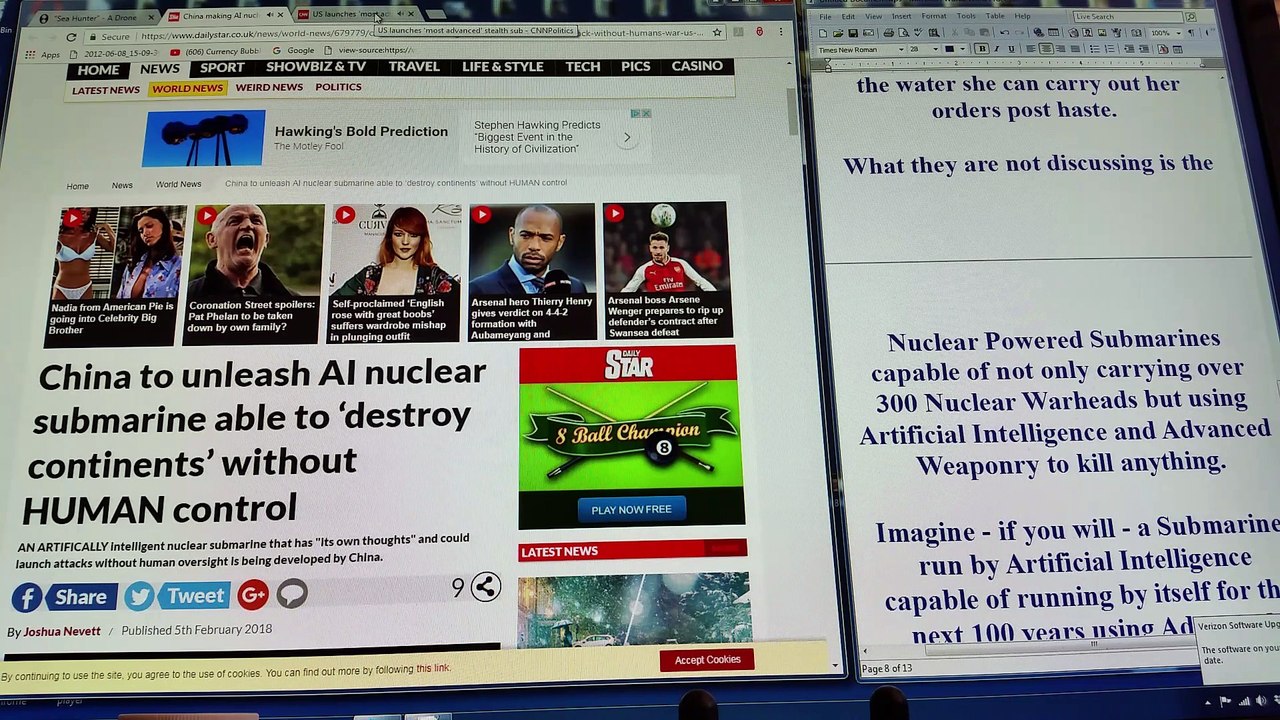The image size is (1280, 720).
Task: Toggle Bold formatting in word processor
Action: coord(982,49)
